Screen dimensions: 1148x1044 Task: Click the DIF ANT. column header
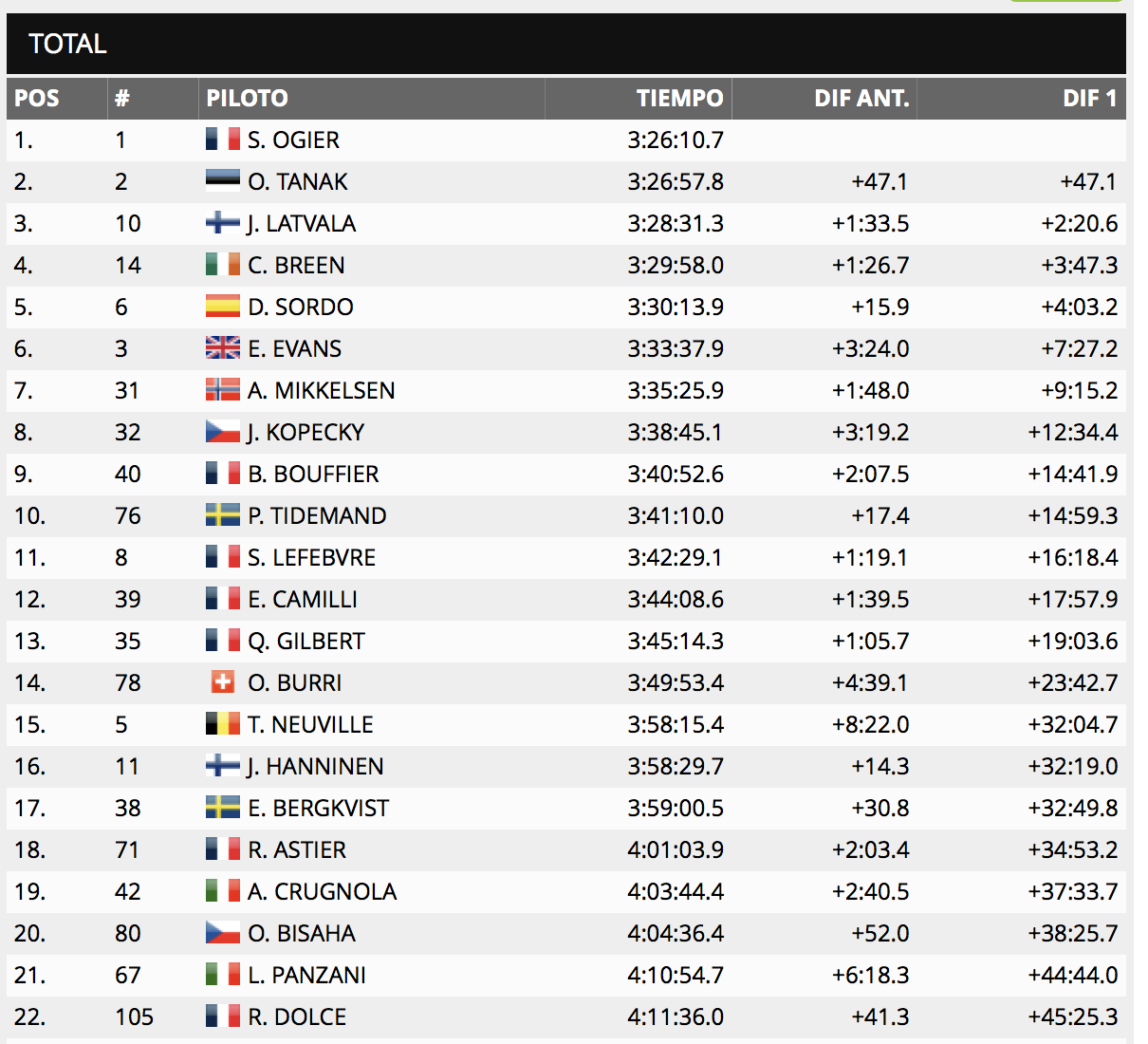click(x=861, y=99)
